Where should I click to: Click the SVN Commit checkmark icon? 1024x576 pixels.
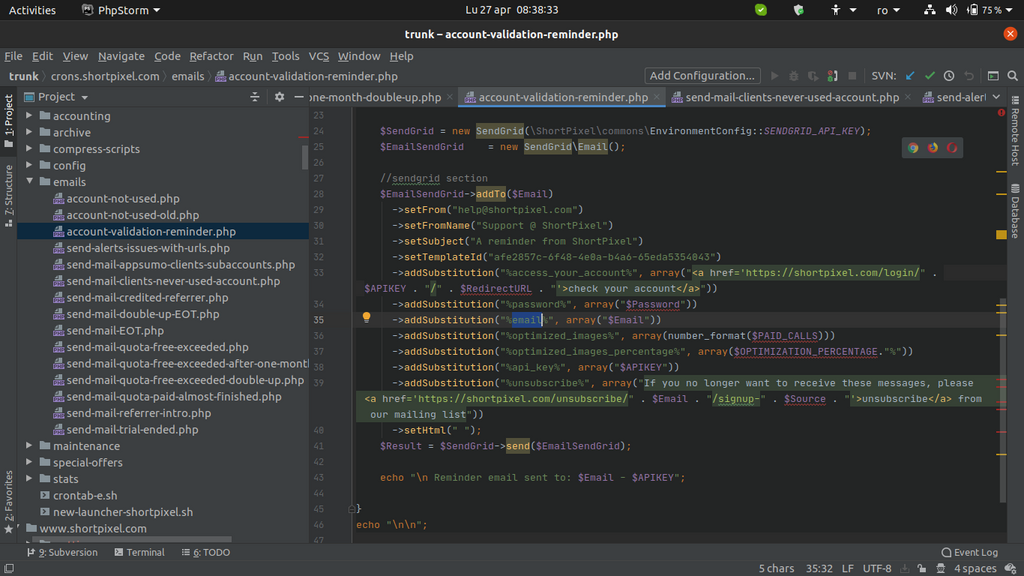(930, 76)
